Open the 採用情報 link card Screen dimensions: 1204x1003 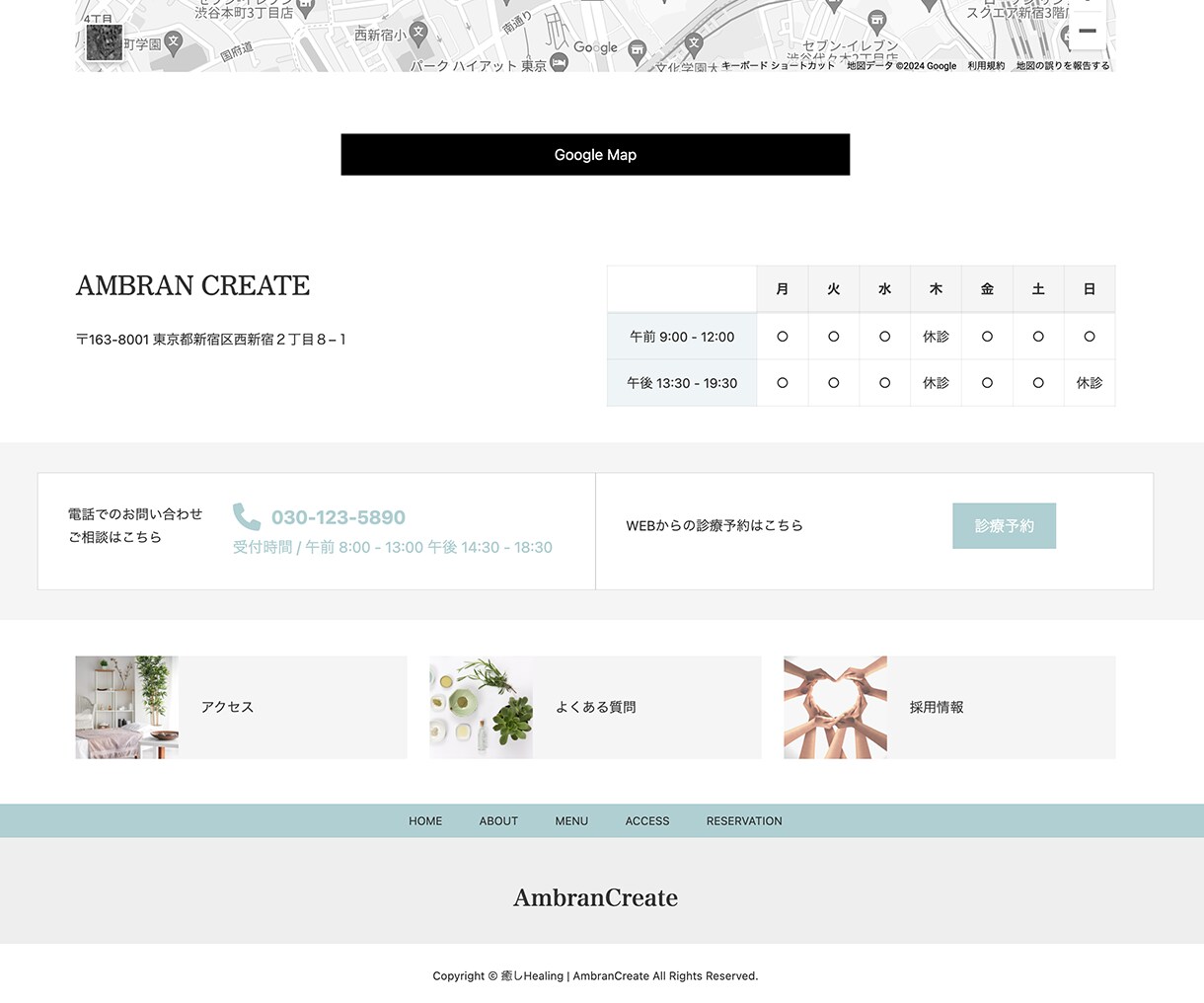[949, 708]
